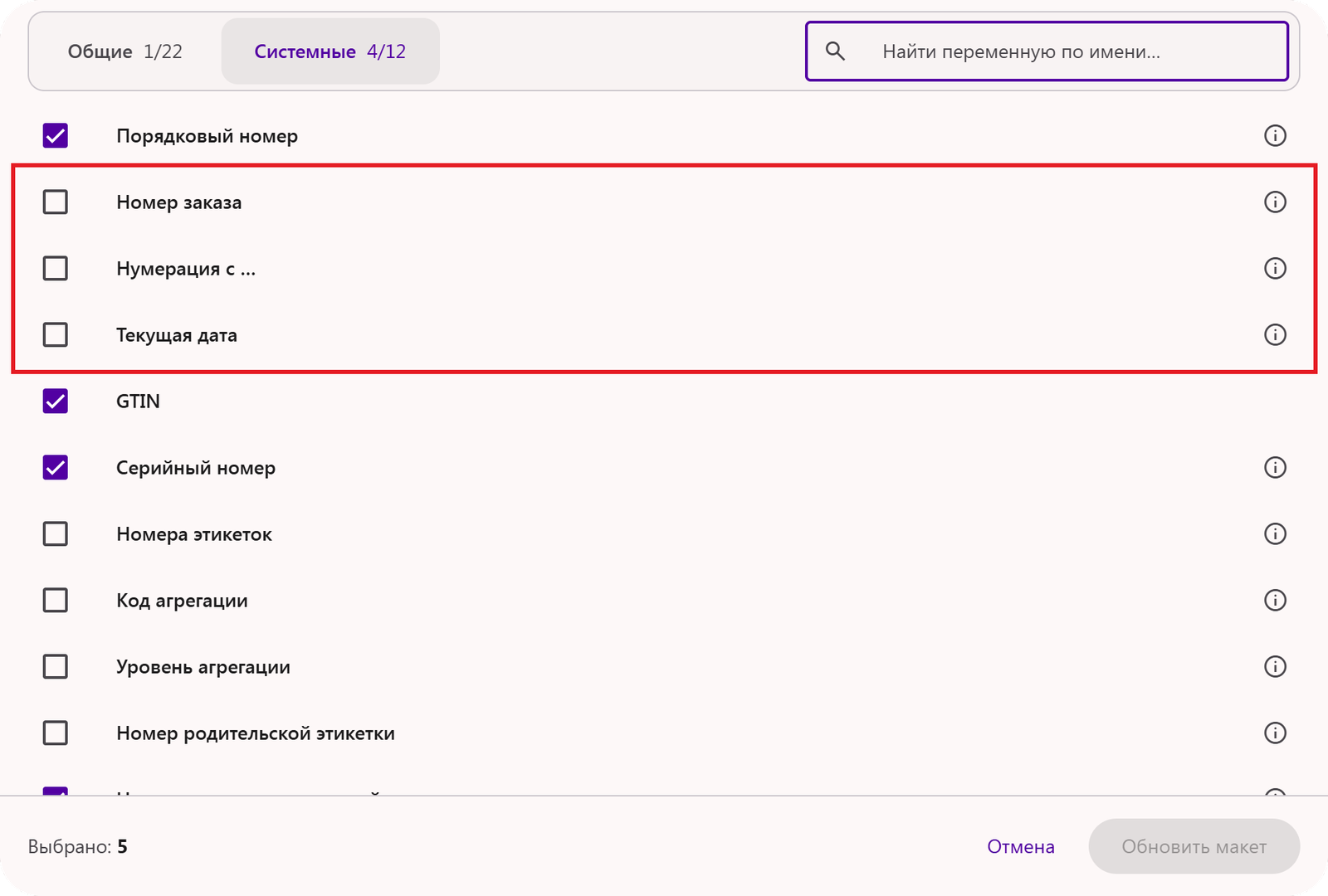Enable Код агрегации checkbox
The height and width of the screenshot is (896, 1328).
56,600
